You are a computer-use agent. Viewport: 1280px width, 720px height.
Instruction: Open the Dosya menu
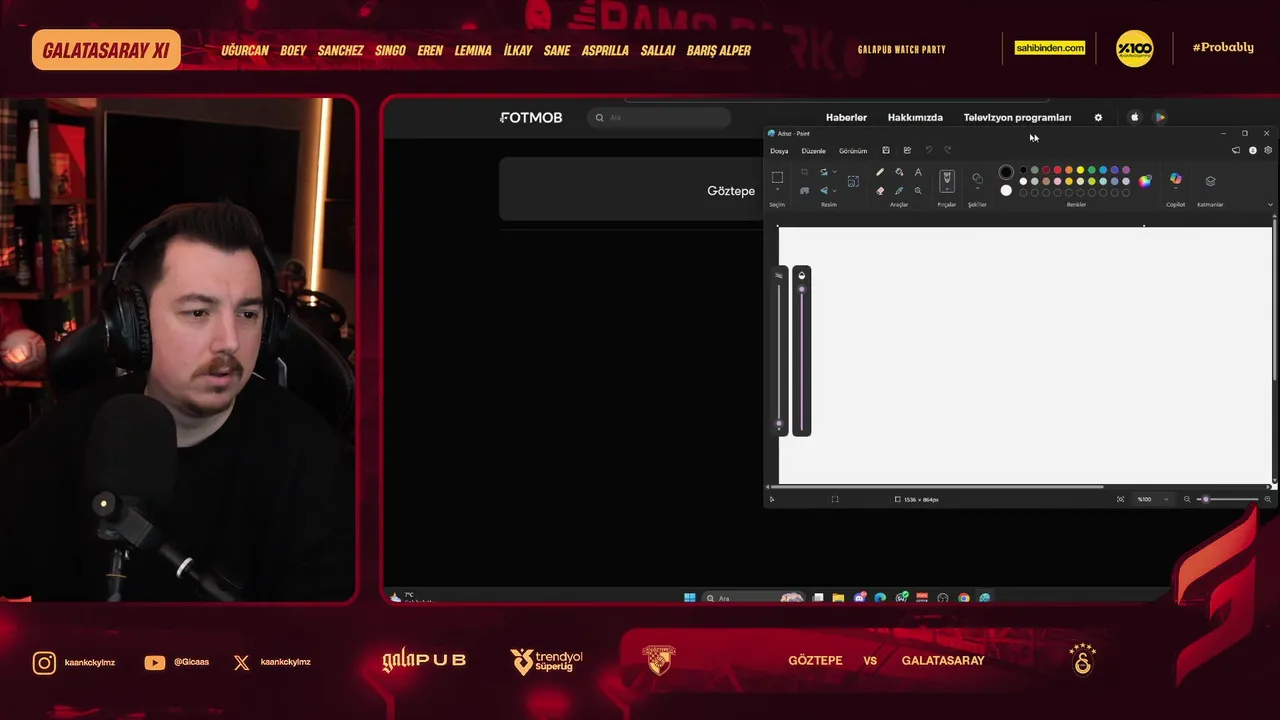pos(779,151)
